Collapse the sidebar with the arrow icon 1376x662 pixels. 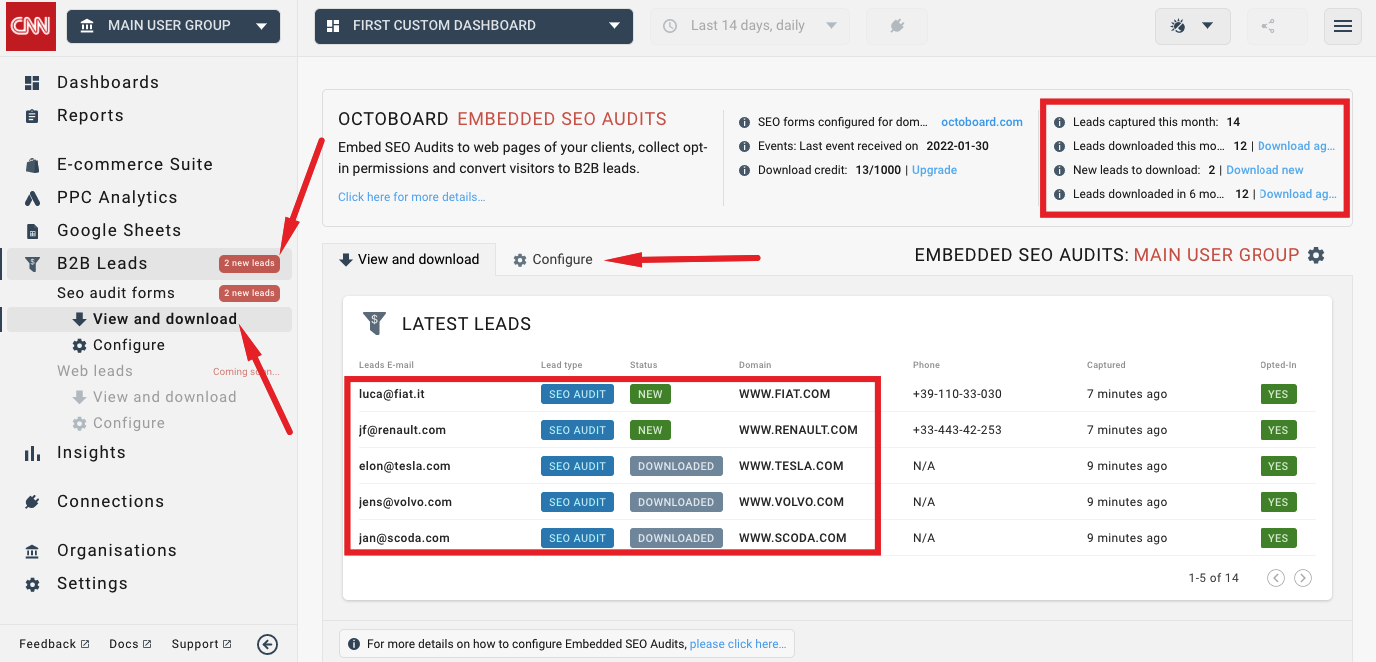267,644
